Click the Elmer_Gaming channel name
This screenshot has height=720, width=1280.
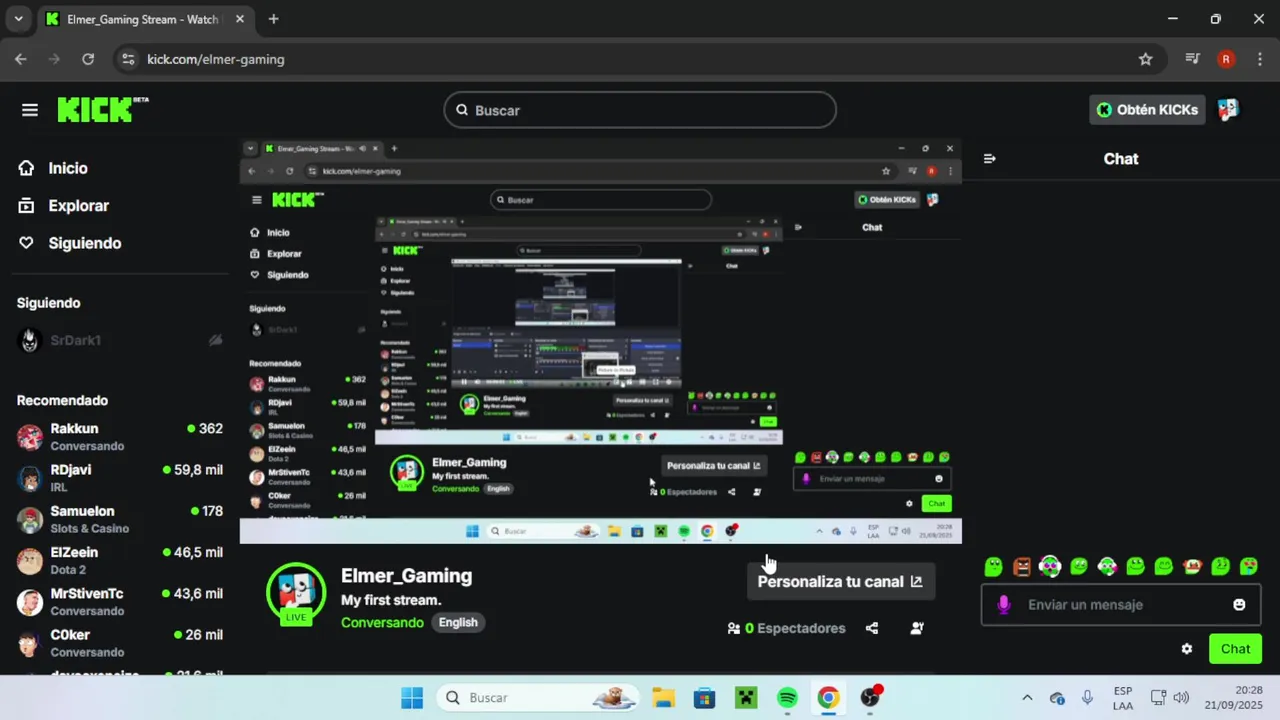406,576
